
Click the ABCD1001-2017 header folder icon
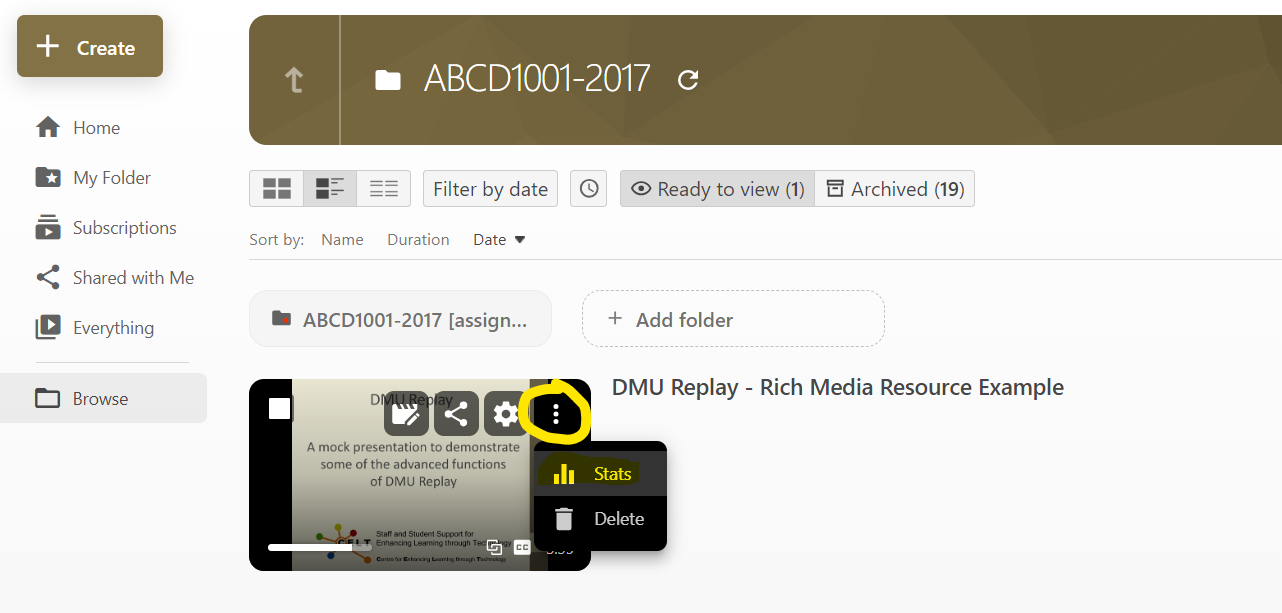pyautogui.click(x=388, y=79)
